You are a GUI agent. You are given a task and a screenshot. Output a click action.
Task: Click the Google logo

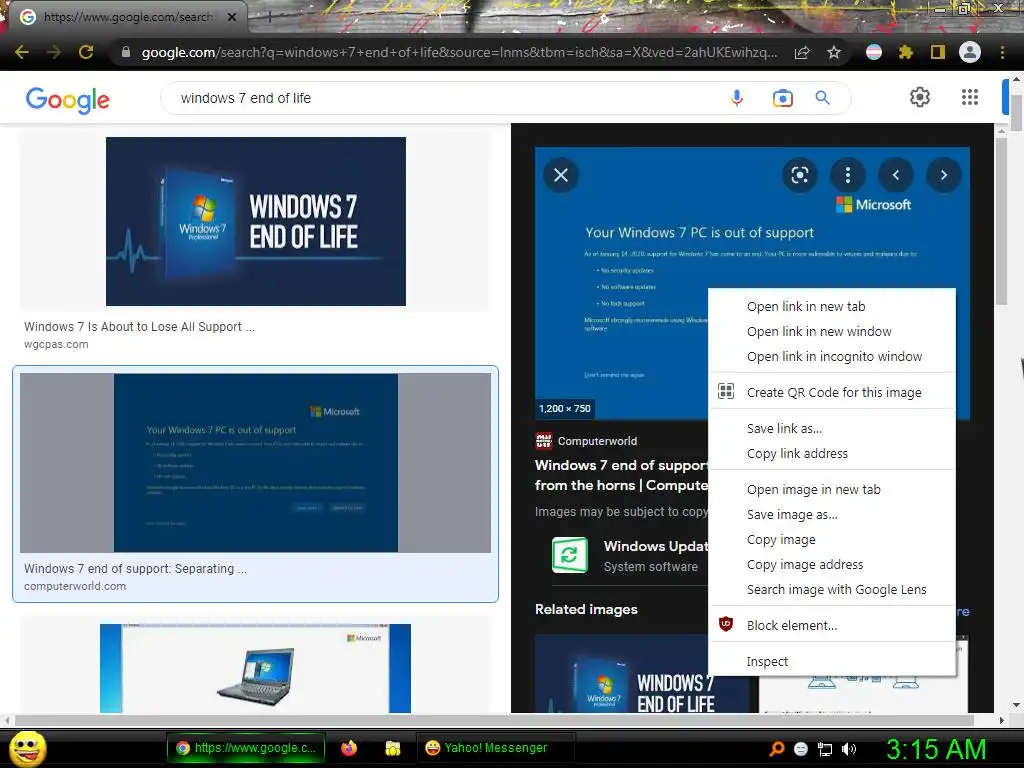tap(68, 99)
